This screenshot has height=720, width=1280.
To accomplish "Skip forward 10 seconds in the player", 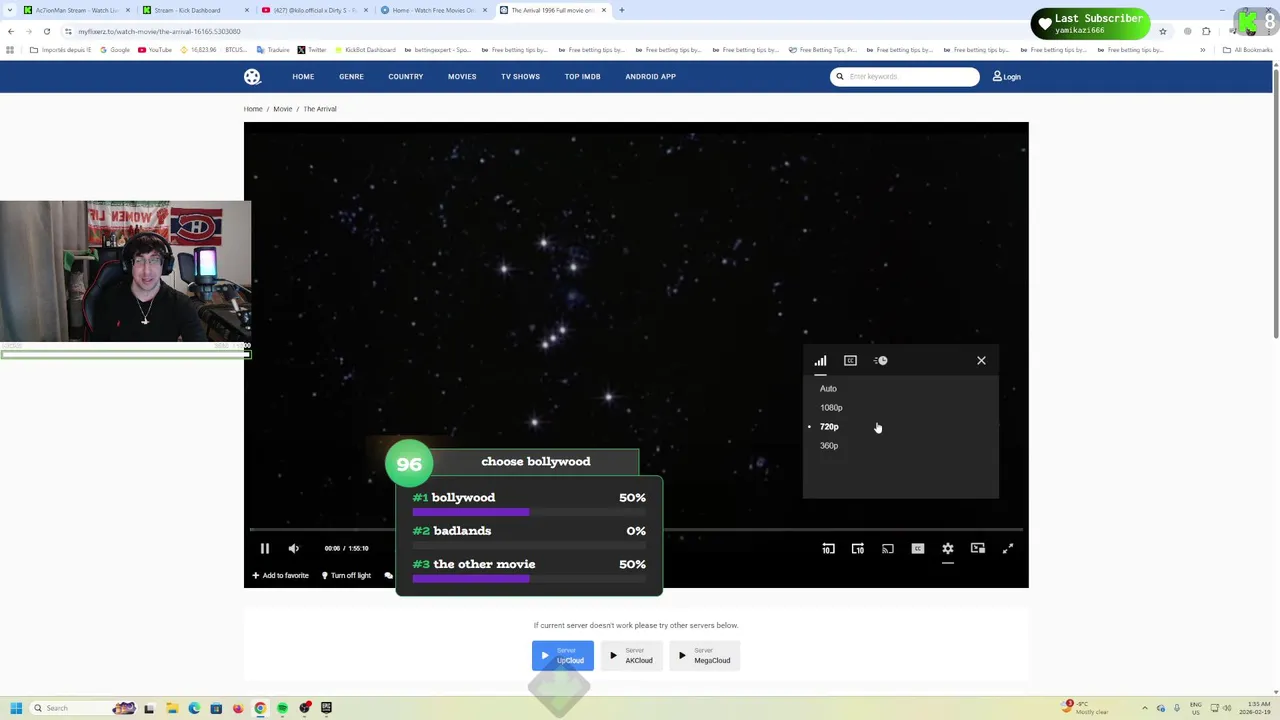I will click(x=858, y=548).
